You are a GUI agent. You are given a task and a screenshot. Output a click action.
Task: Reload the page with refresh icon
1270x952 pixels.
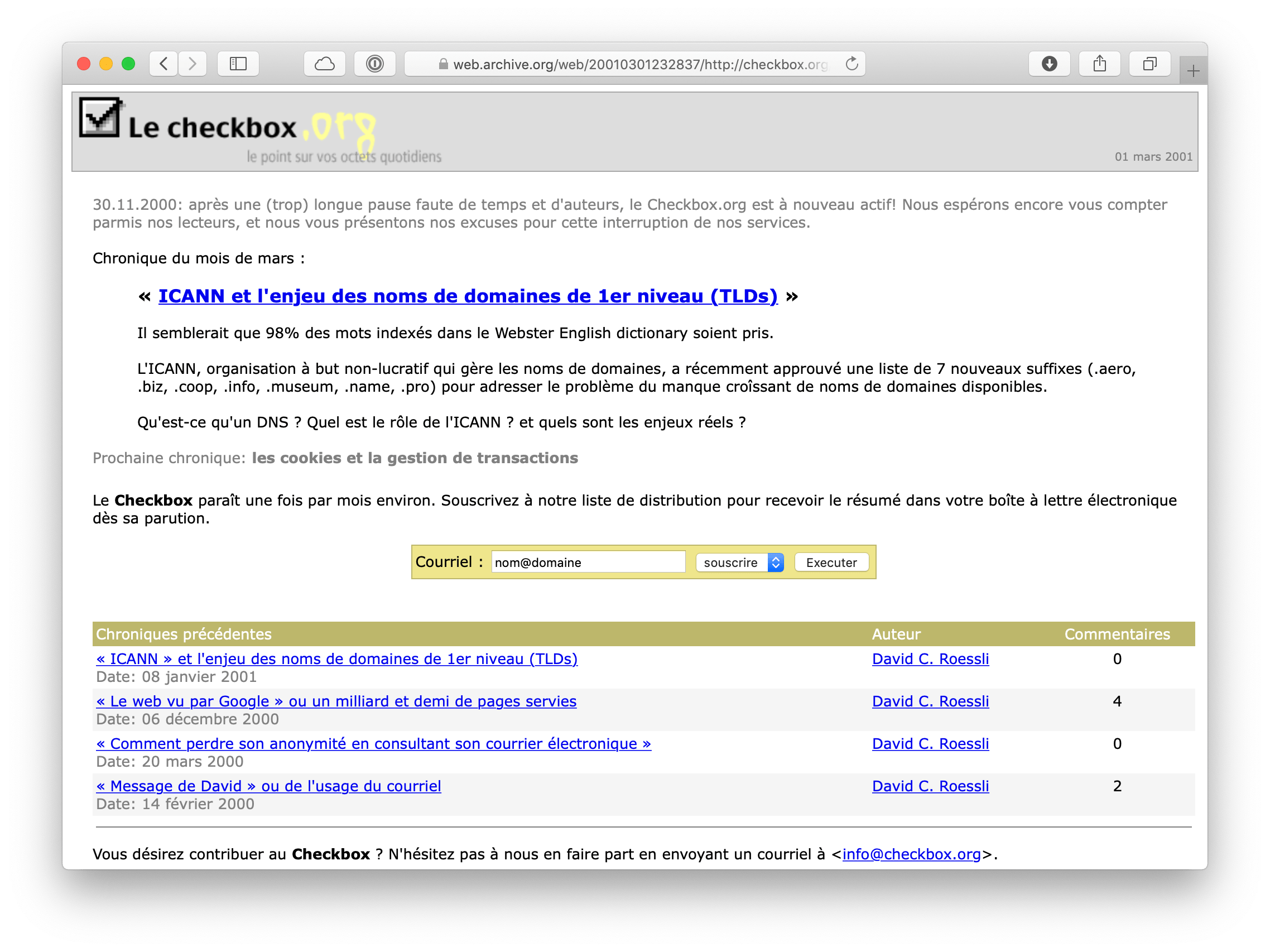[x=852, y=64]
